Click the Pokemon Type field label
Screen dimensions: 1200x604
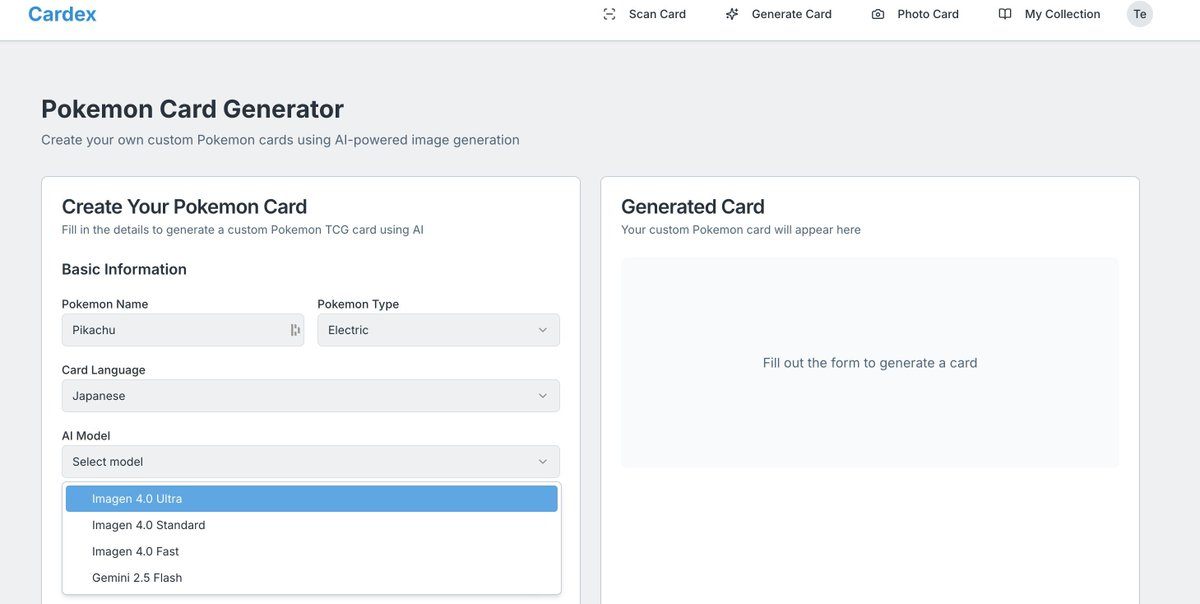(x=358, y=304)
